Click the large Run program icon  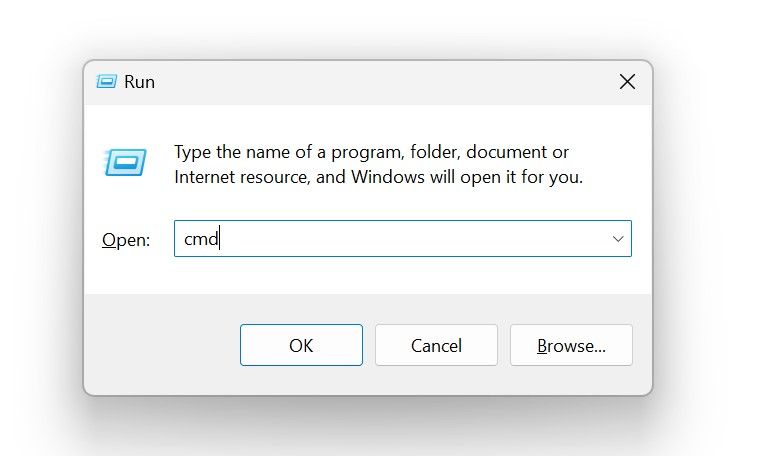[125, 162]
